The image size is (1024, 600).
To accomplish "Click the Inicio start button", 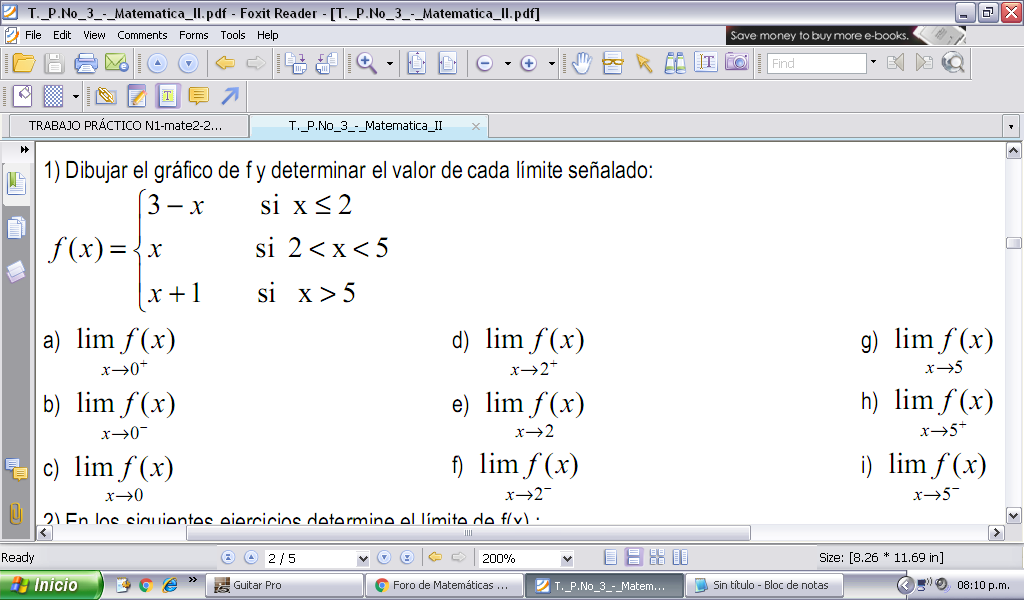I will click(x=50, y=585).
